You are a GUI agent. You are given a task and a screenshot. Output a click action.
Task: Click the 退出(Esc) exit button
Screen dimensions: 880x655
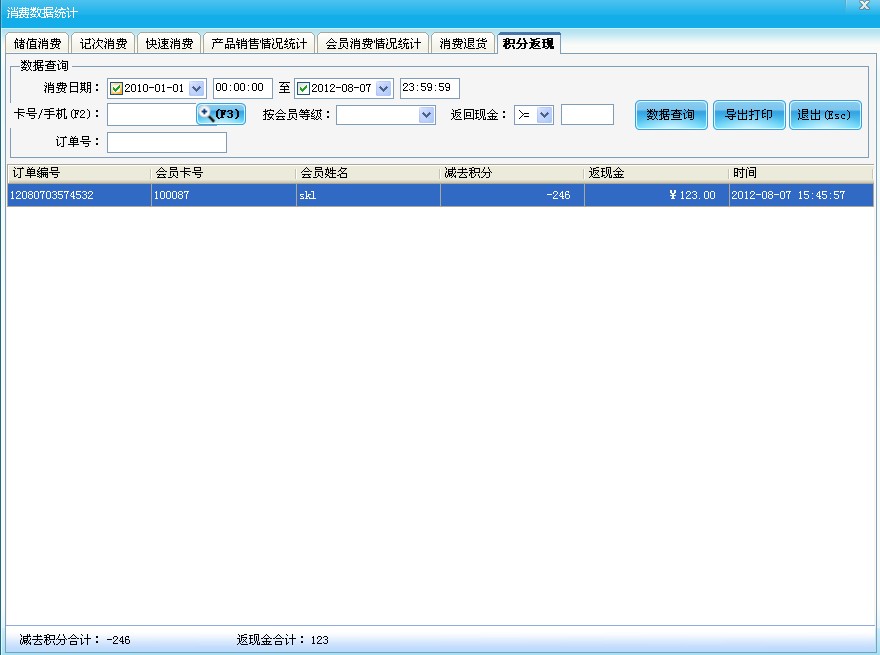[825, 114]
